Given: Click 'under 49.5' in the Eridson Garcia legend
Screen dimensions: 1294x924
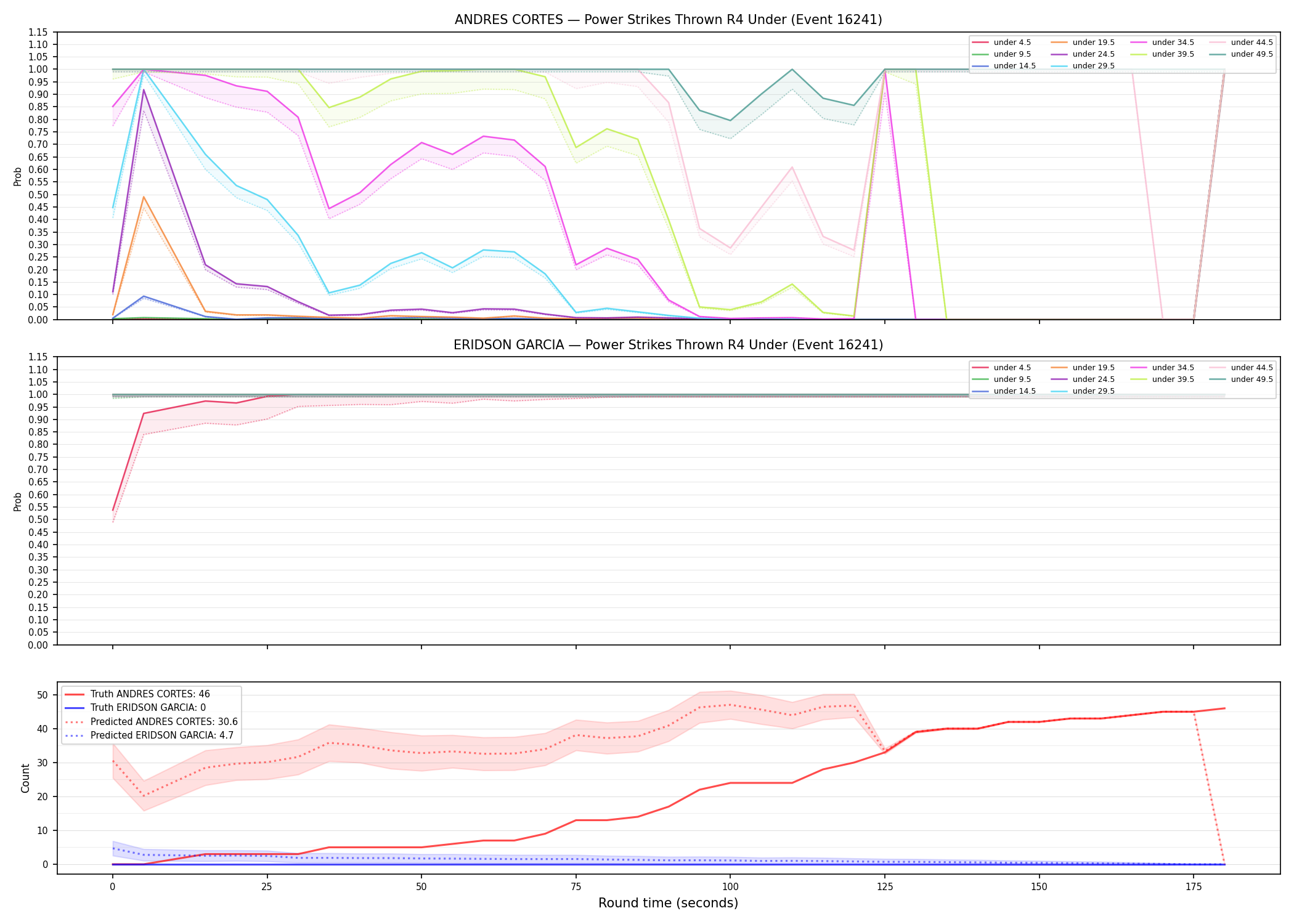Looking at the screenshot, I should tap(1251, 379).
